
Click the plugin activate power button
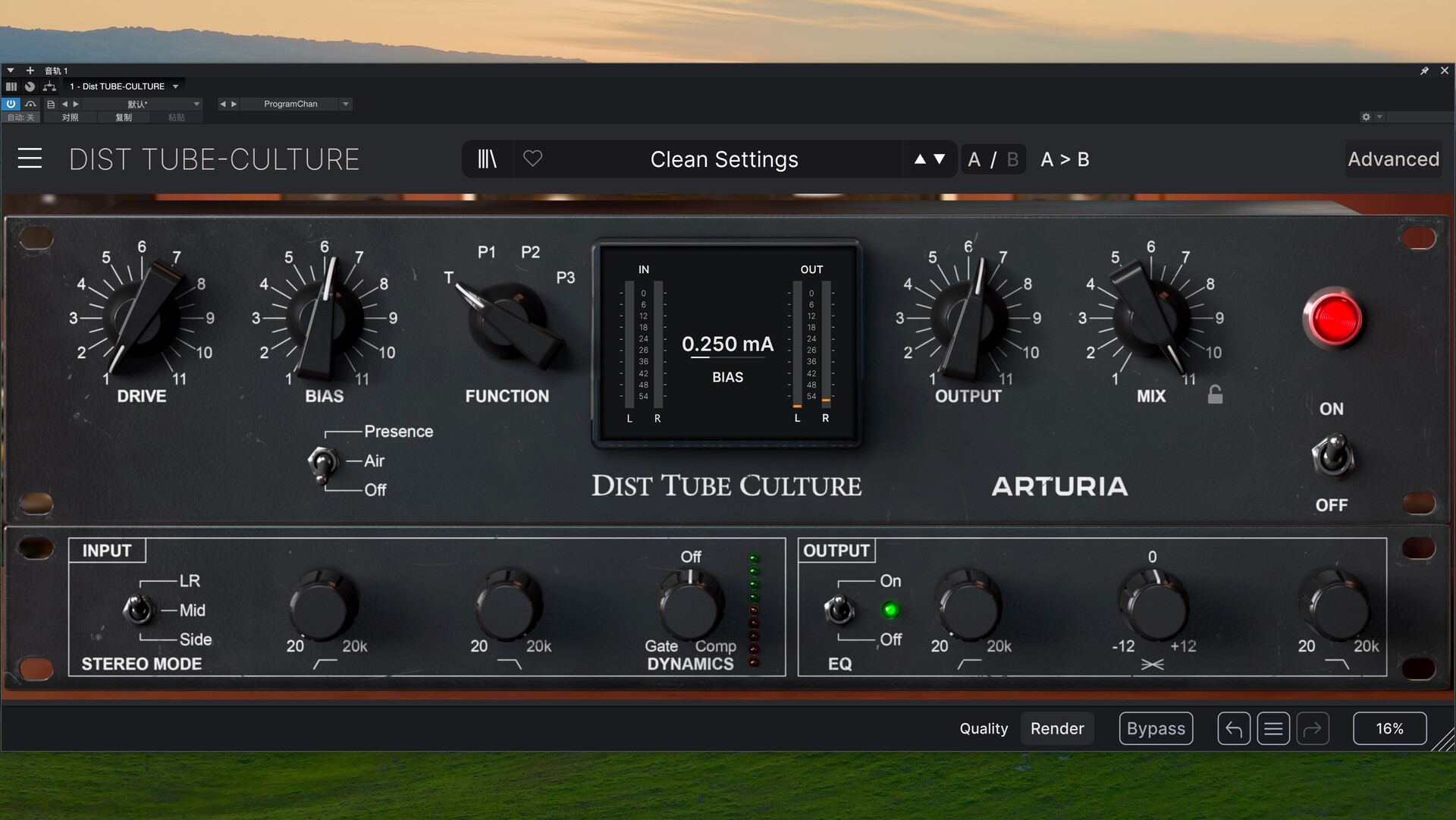pyautogui.click(x=11, y=104)
